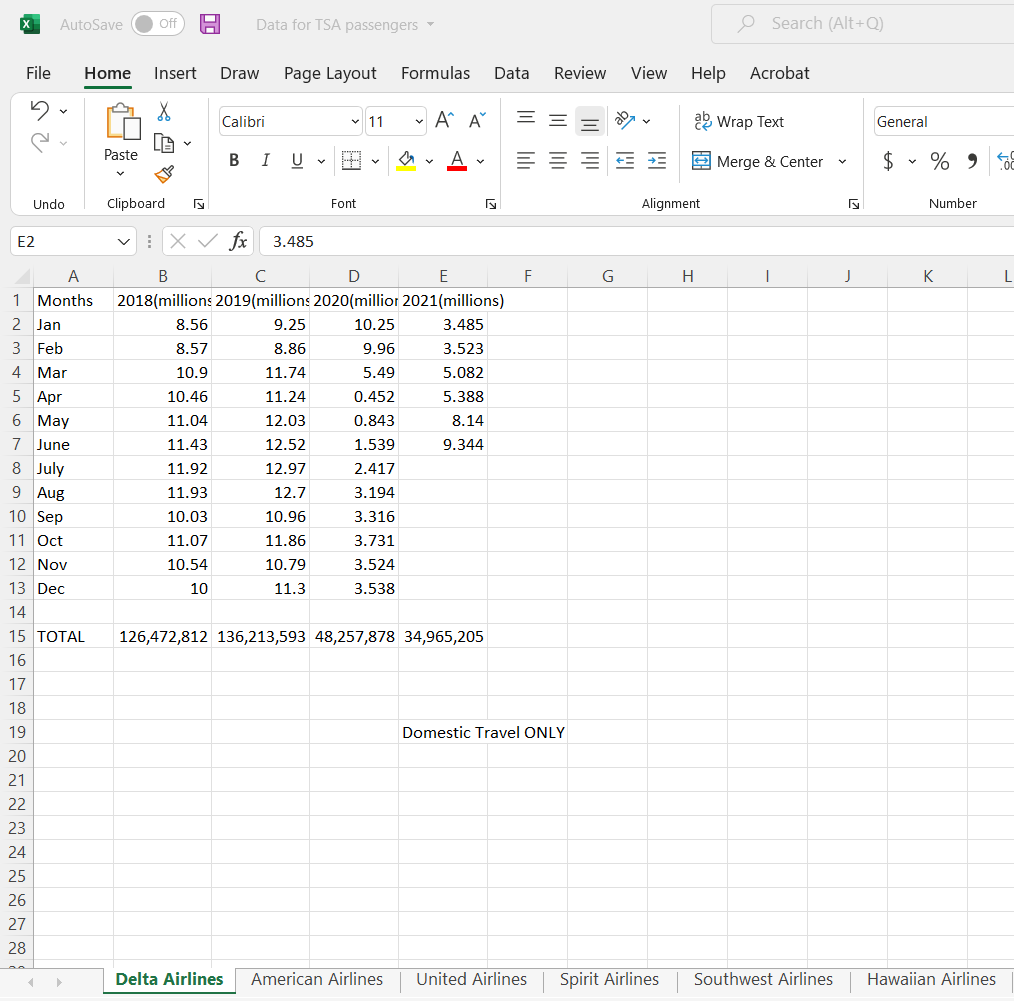1014x1001 pixels.
Task: Confirm entry with checkmark icon
Action: (x=208, y=241)
